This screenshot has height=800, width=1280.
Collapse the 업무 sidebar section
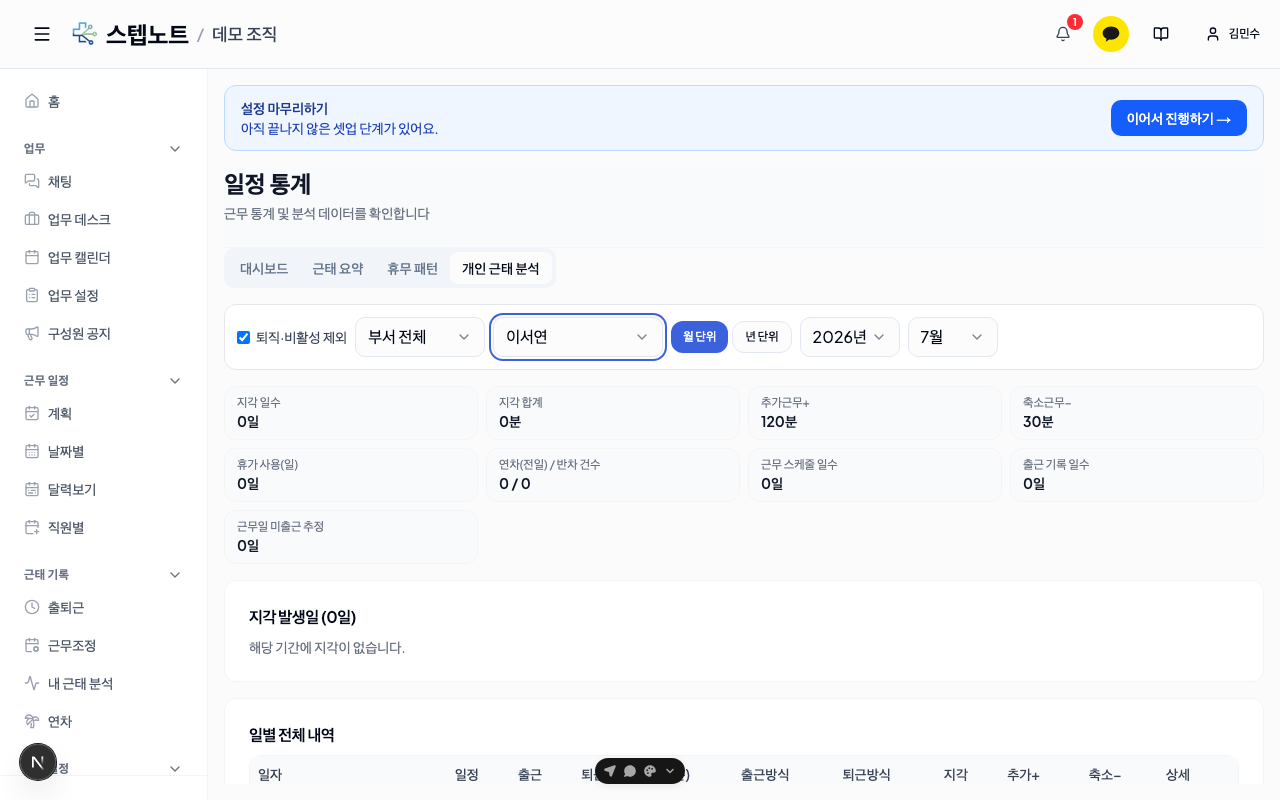point(175,148)
